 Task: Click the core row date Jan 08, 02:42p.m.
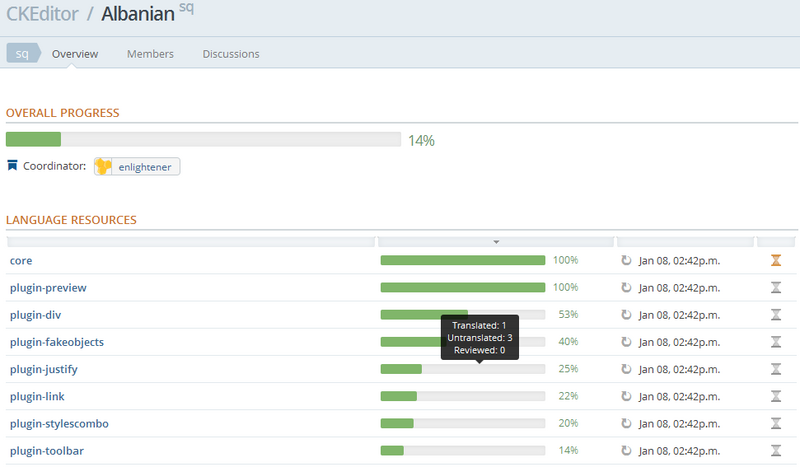pos(679,261)
